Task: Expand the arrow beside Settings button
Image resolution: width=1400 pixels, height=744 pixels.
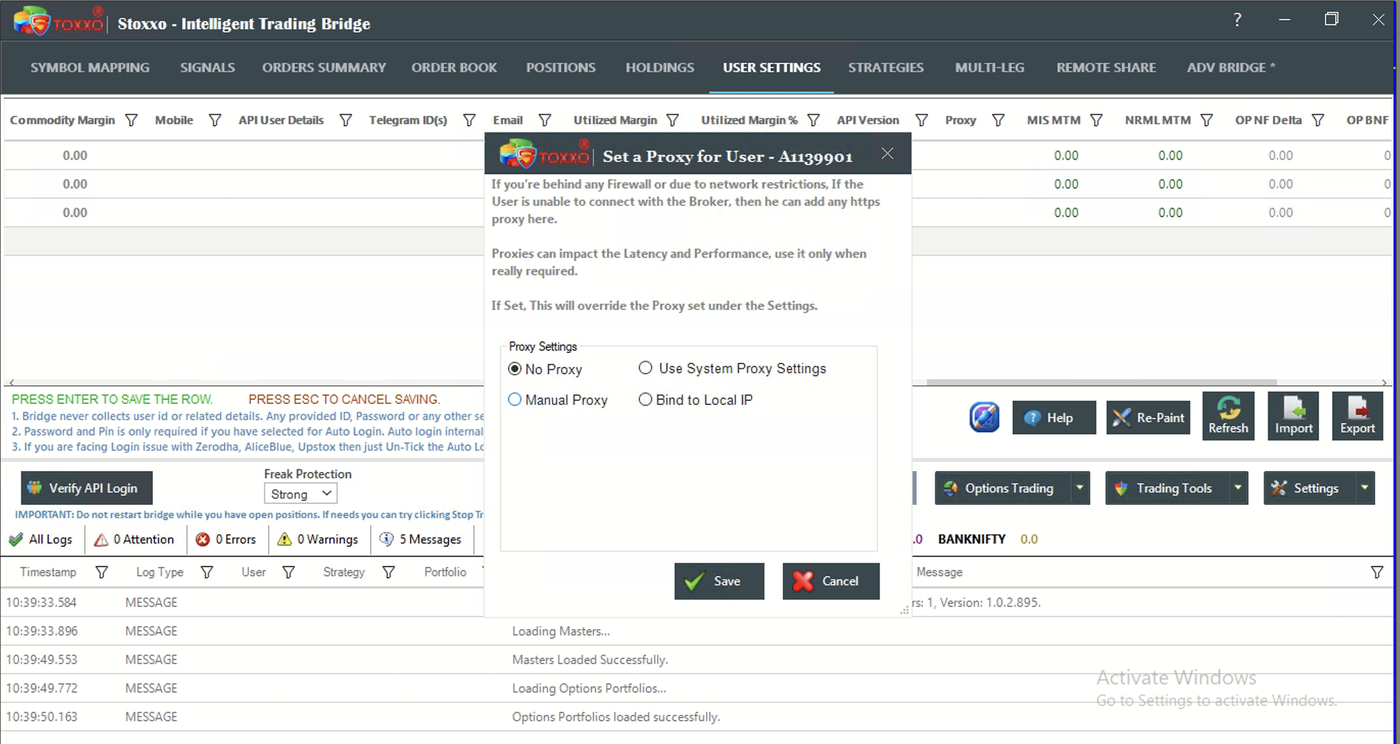Action: click(x=1365, y=488)
